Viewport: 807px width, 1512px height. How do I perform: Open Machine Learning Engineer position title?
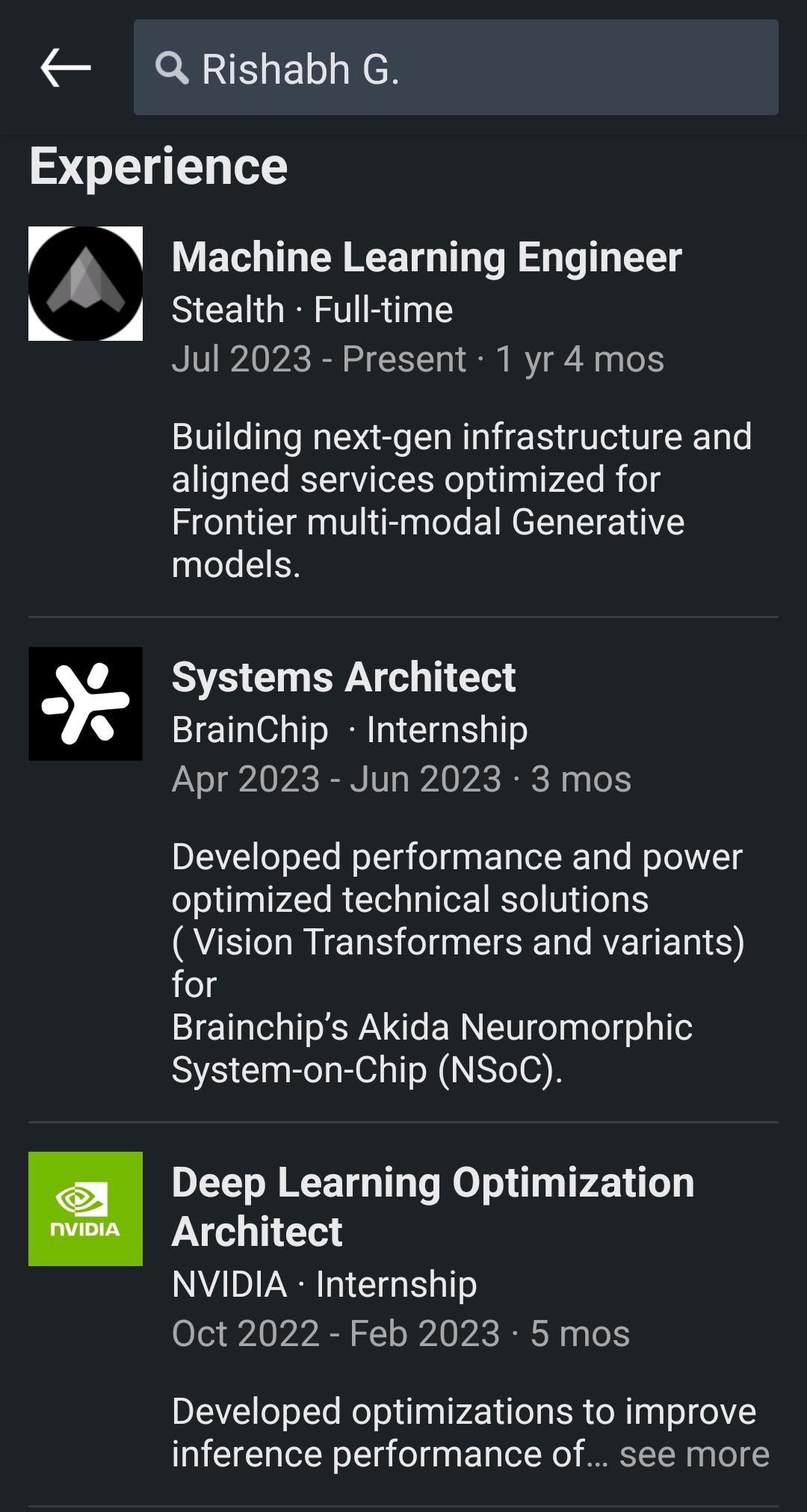[x=427, y=257]
